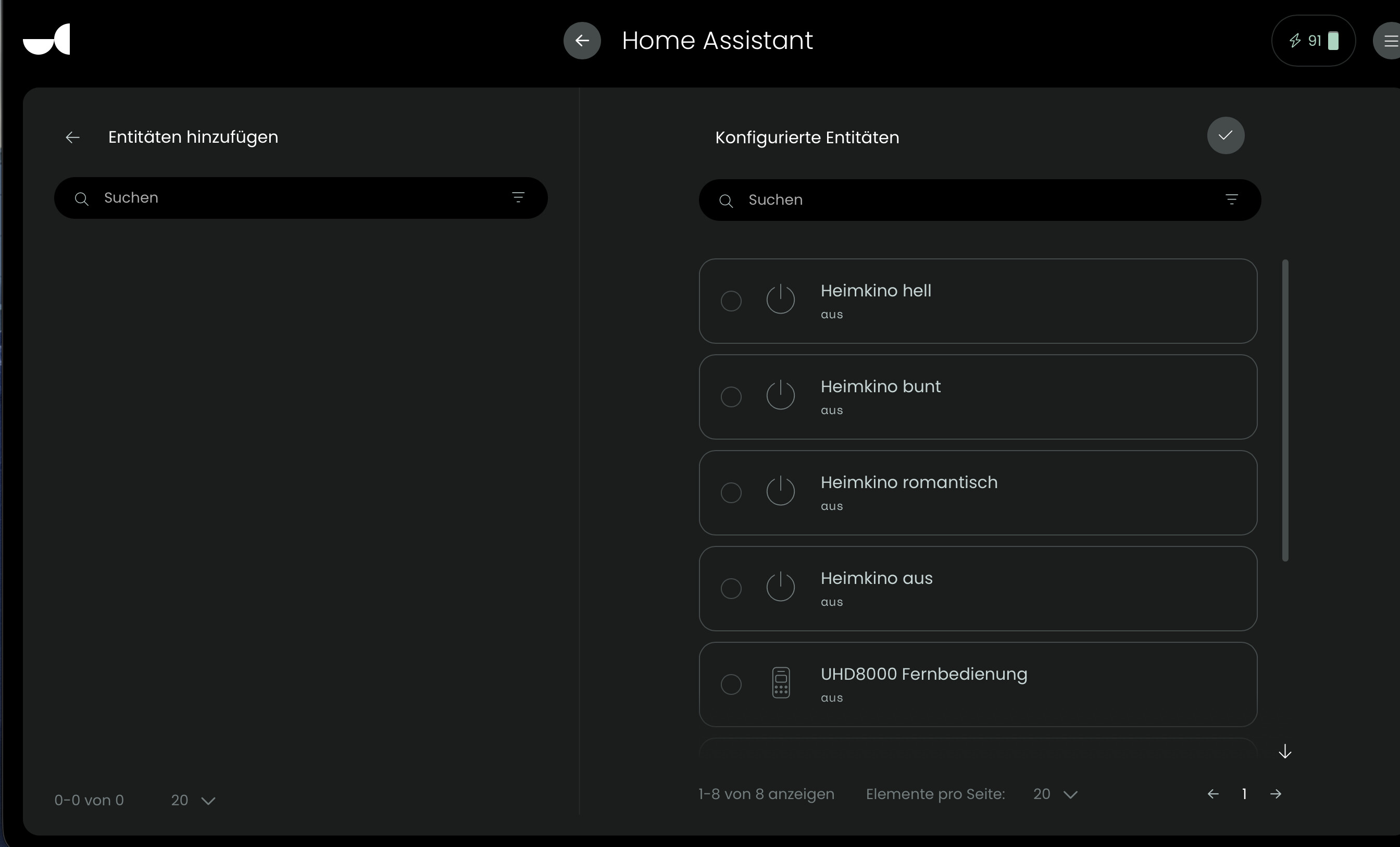The height and width of the screenshot is (847, 1400).
Task: Select the Heimkino hell radio button
Action: pos(731,301)
